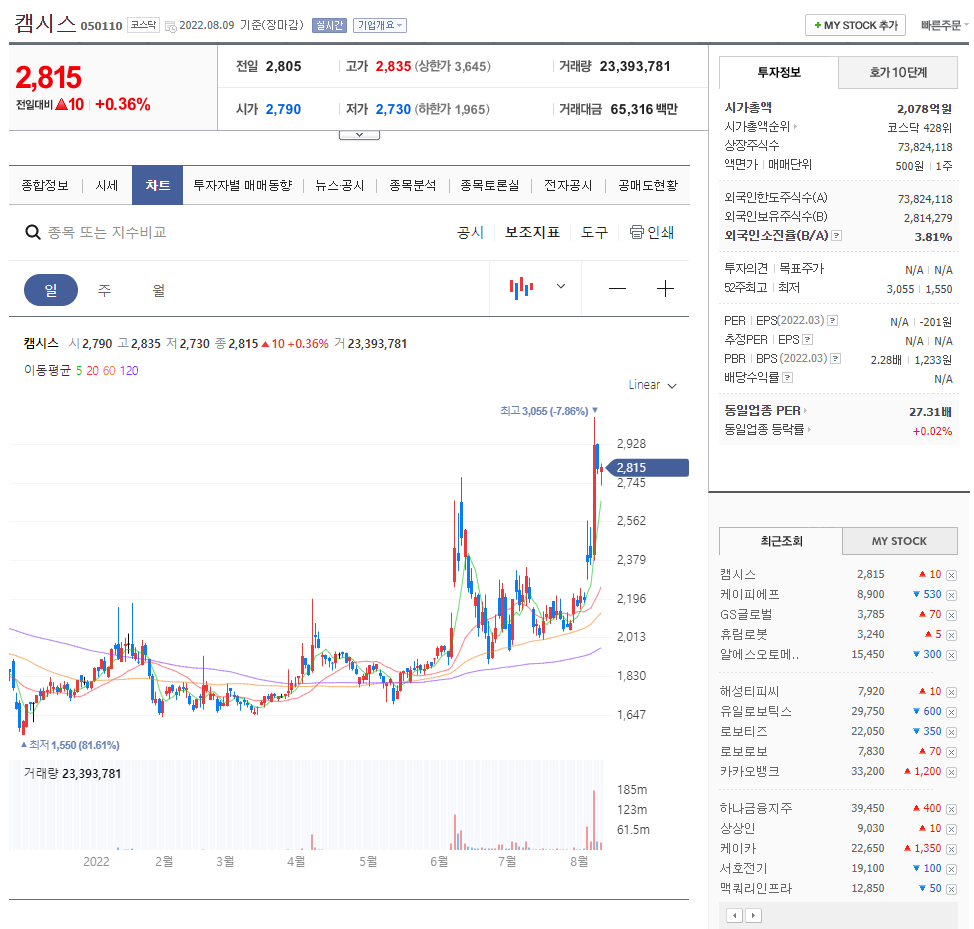Viewport: 974px width, 929px height.
Task: Remove GS글로벌 from recent list
Action: tap(951, 615)
